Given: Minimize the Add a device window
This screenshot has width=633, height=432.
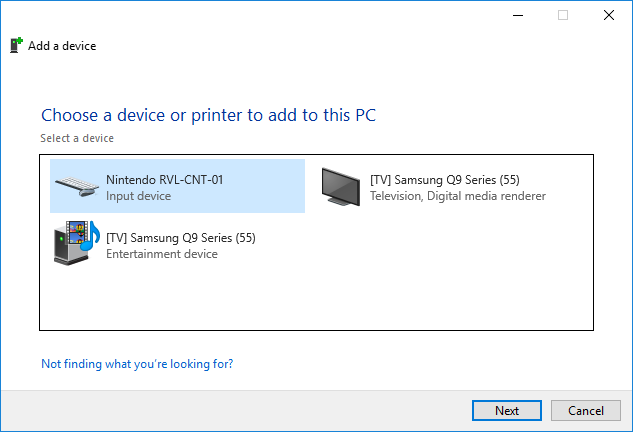Looking at the screenshot, I should pyautogui.click(x=518, y=15).
